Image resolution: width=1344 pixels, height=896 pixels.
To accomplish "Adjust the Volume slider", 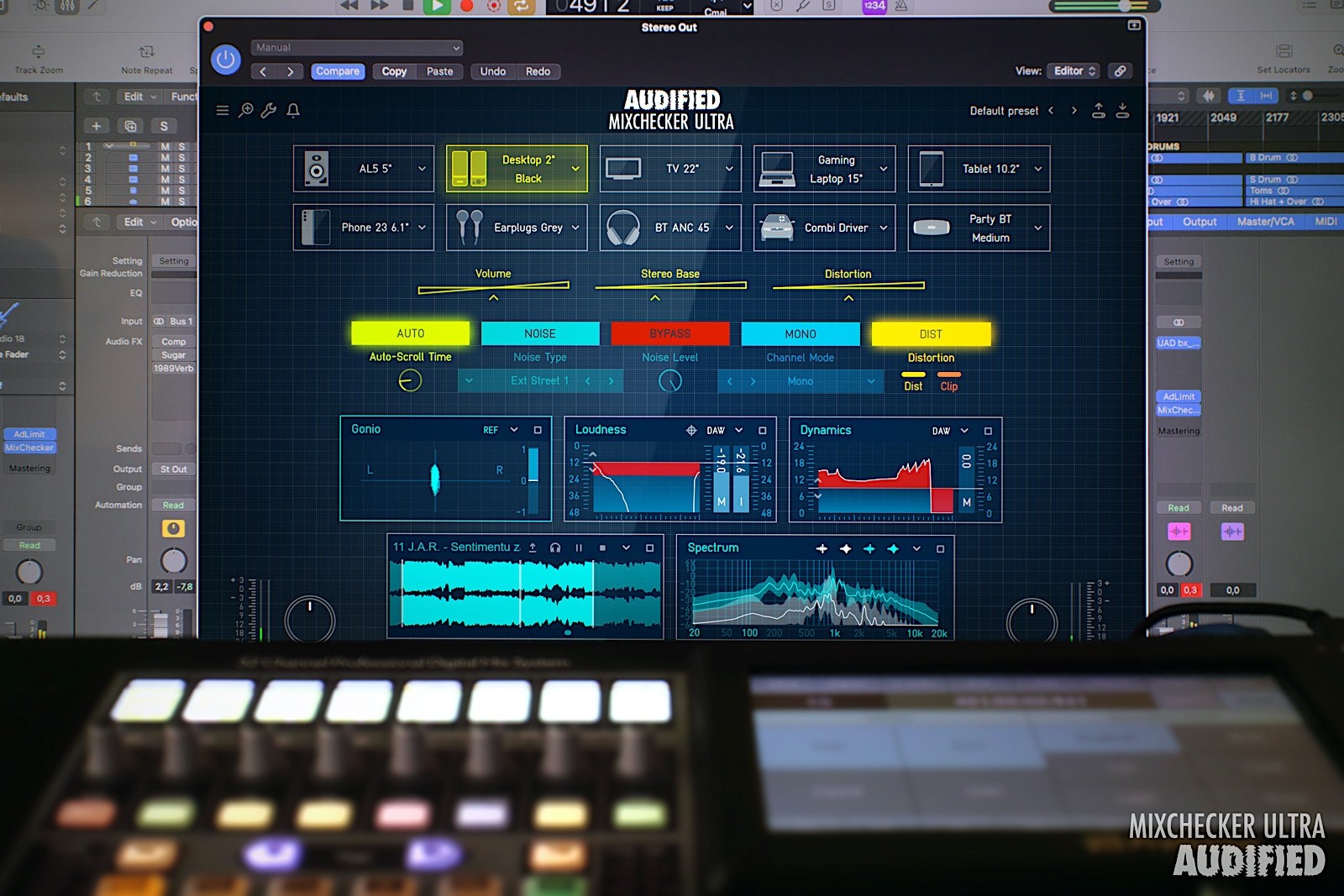I will pyautogui.click(x=494, y=287).
